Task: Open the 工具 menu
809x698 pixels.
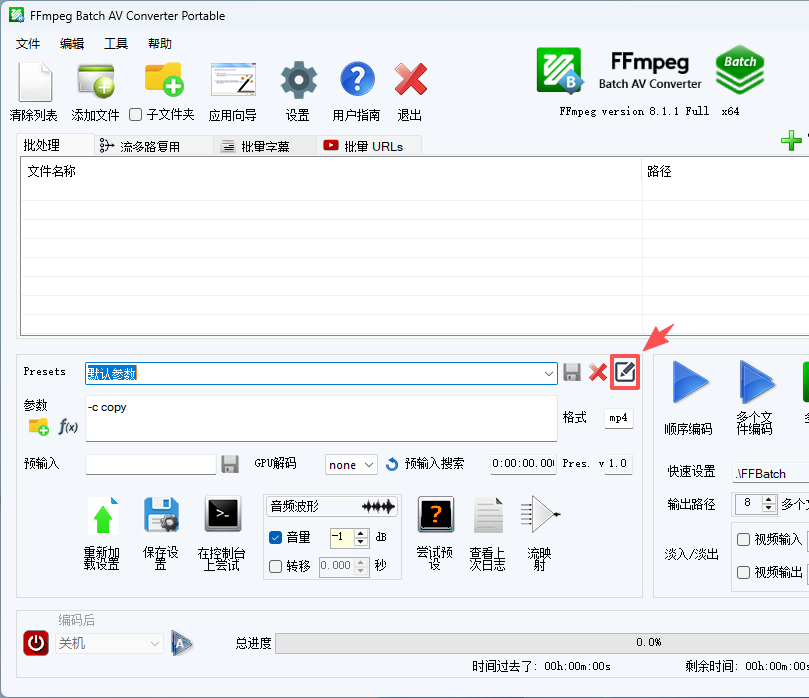Action: tap(116, 44)
